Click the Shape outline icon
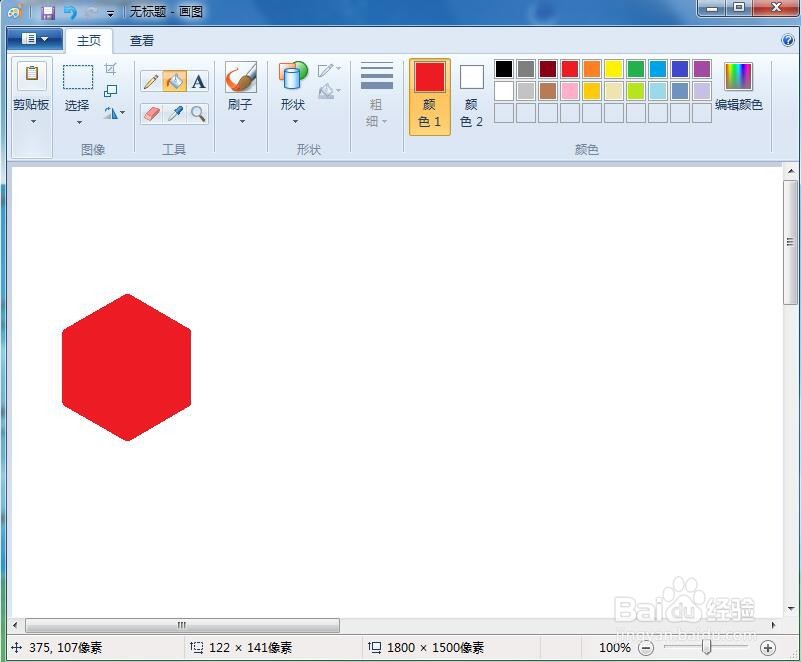 pyautogui.click(x=325, y=70)
